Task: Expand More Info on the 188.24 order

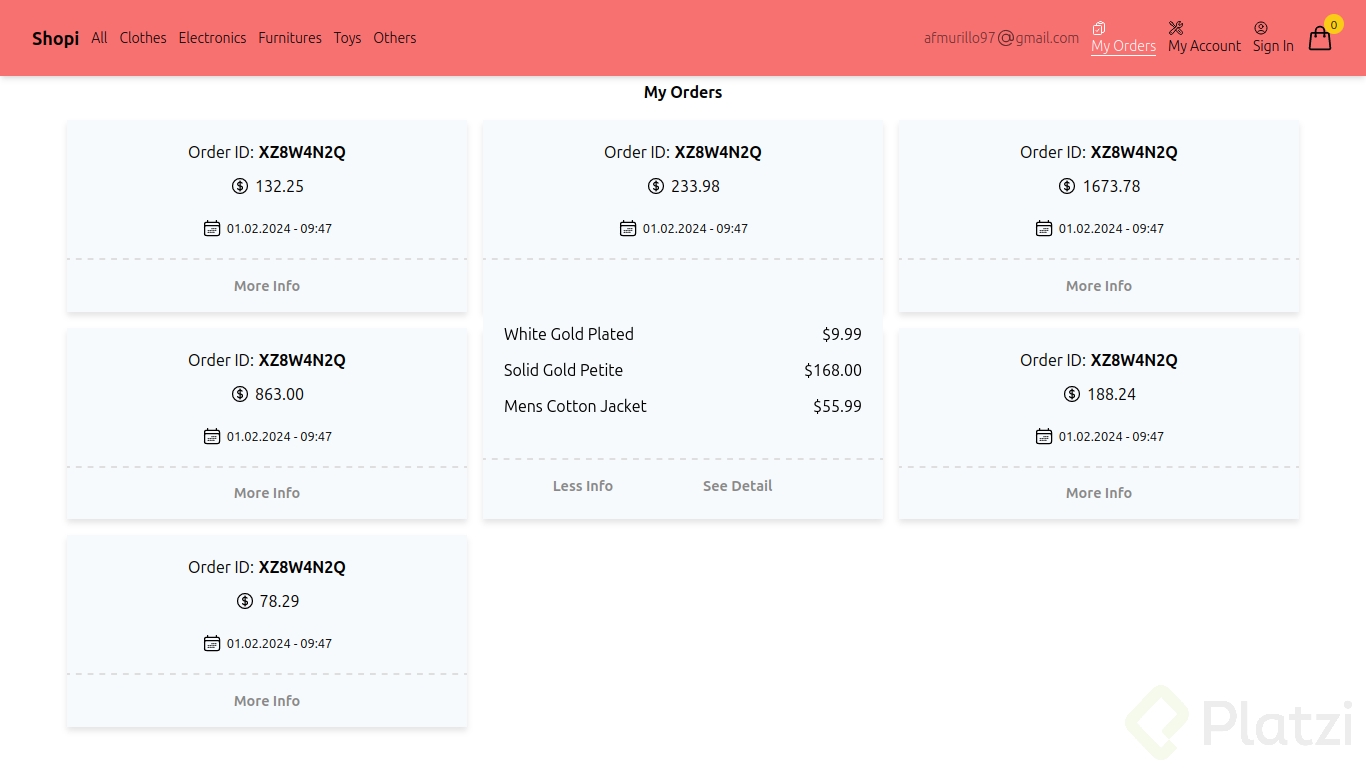Action: coord(1099,493)
